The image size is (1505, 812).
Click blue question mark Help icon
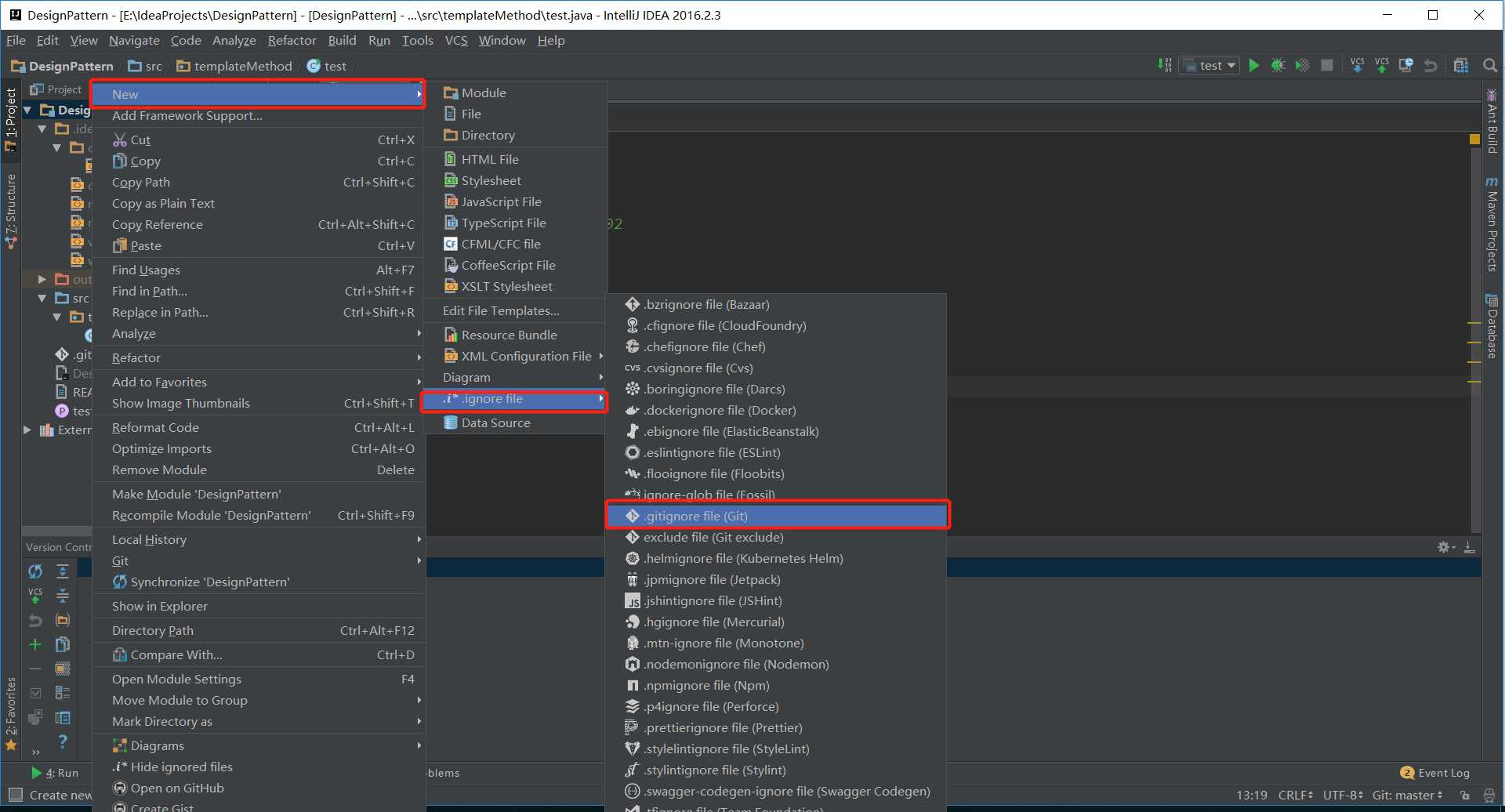(63, 741)
